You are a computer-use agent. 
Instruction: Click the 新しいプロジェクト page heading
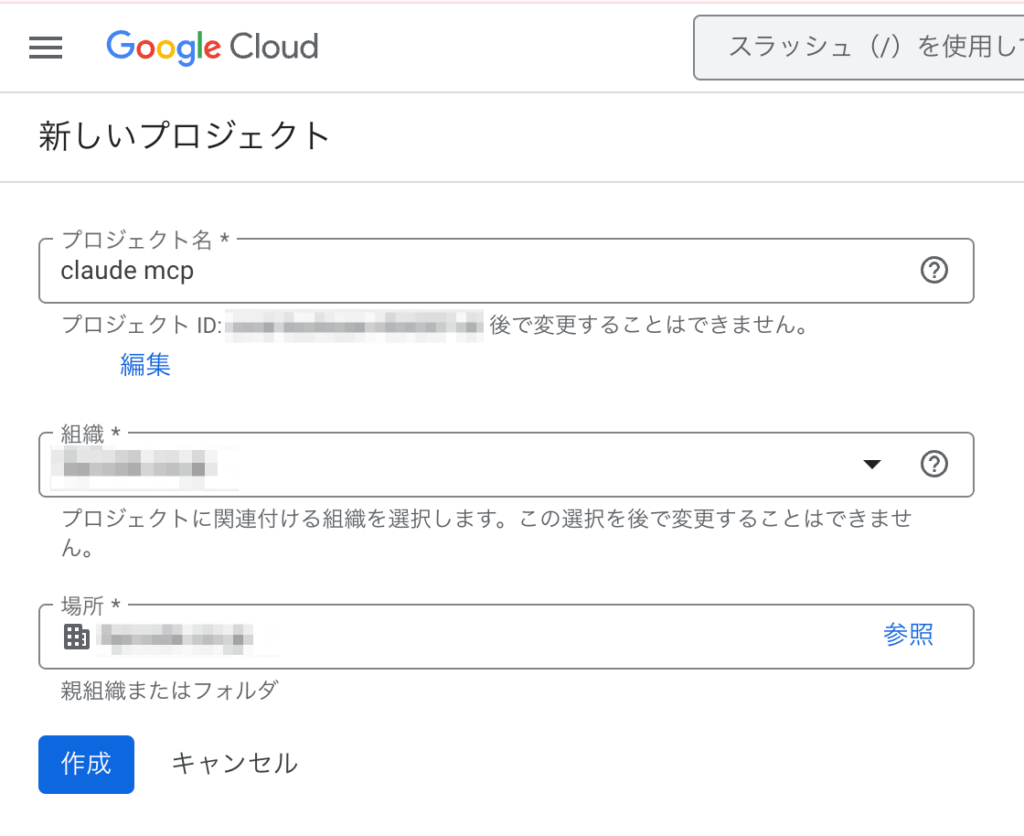coord(185,136)
